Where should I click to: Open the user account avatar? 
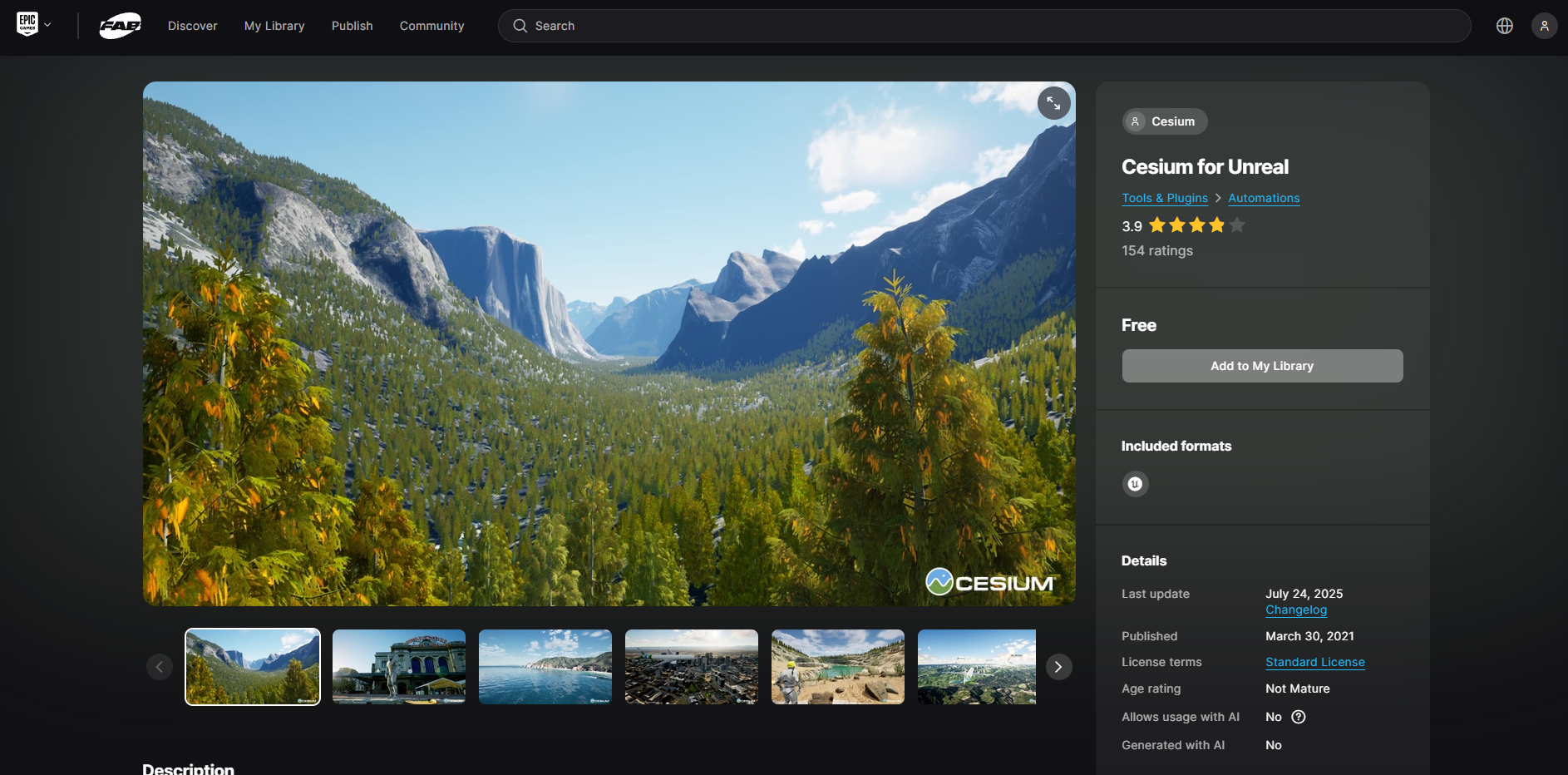click(x=1545, y=26)
